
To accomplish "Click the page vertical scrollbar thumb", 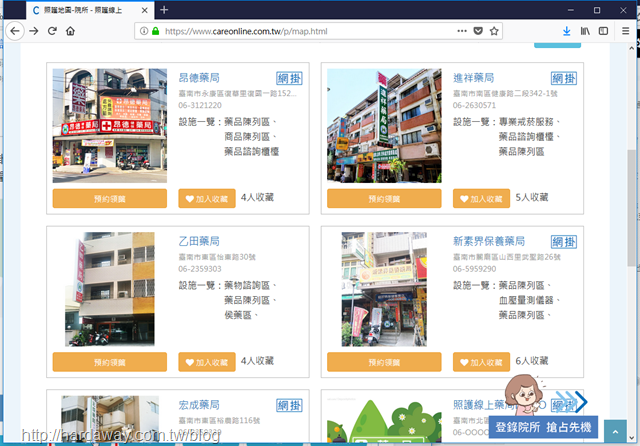I will point(631,208).
